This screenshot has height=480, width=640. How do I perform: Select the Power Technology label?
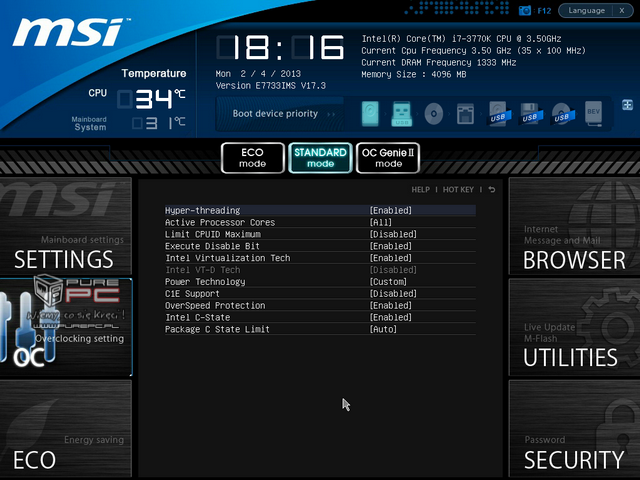[205, 282]
